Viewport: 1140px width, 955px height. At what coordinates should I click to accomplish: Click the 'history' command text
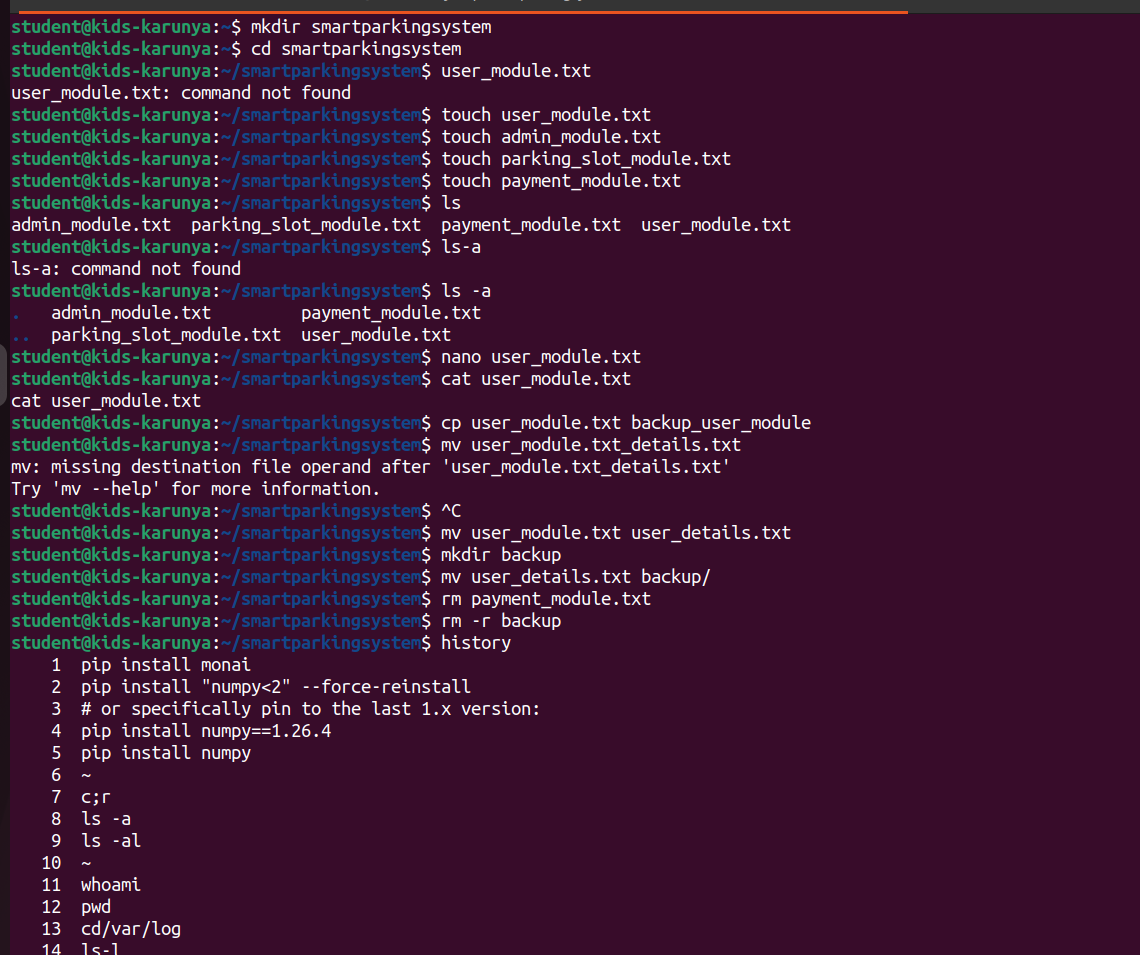coord(476,643)
